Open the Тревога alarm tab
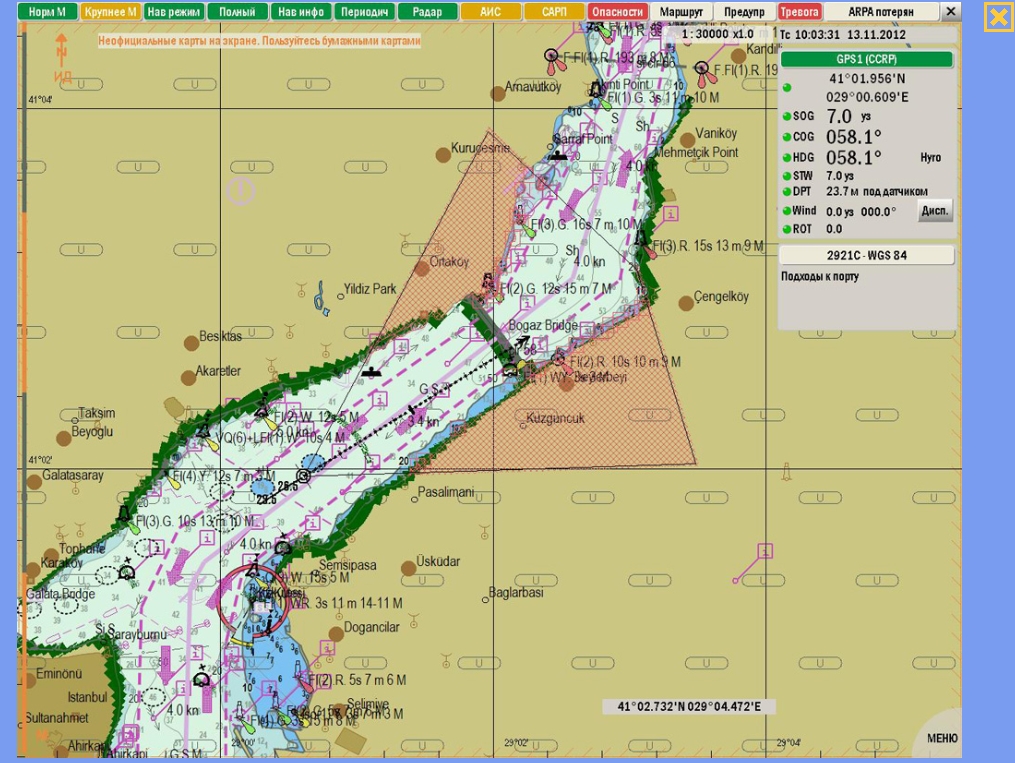 [799, 12]
